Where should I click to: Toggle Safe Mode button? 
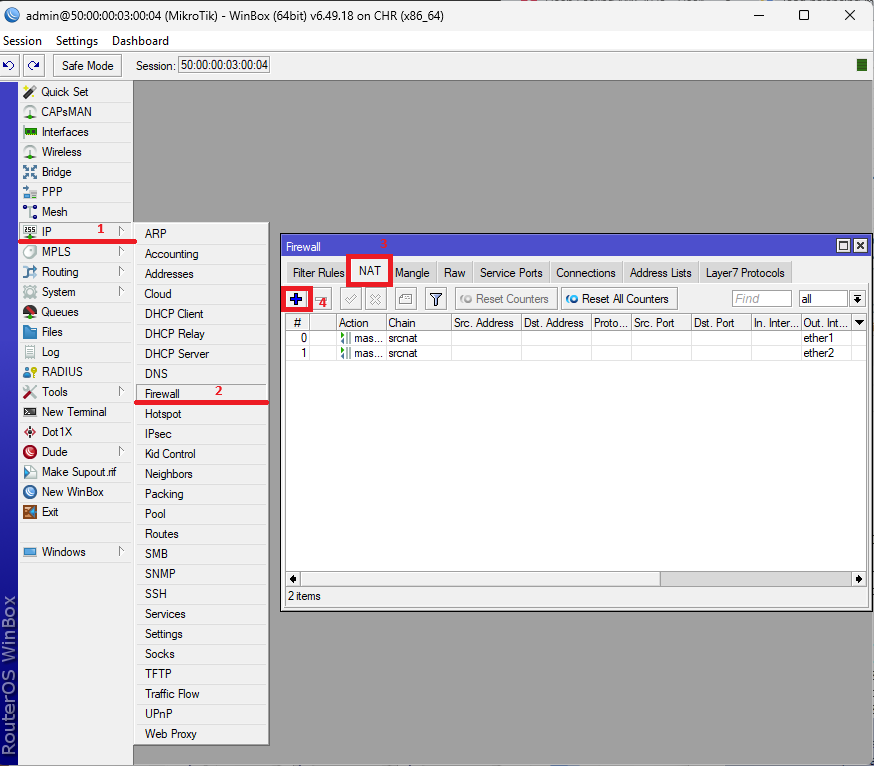pos(87,65)
